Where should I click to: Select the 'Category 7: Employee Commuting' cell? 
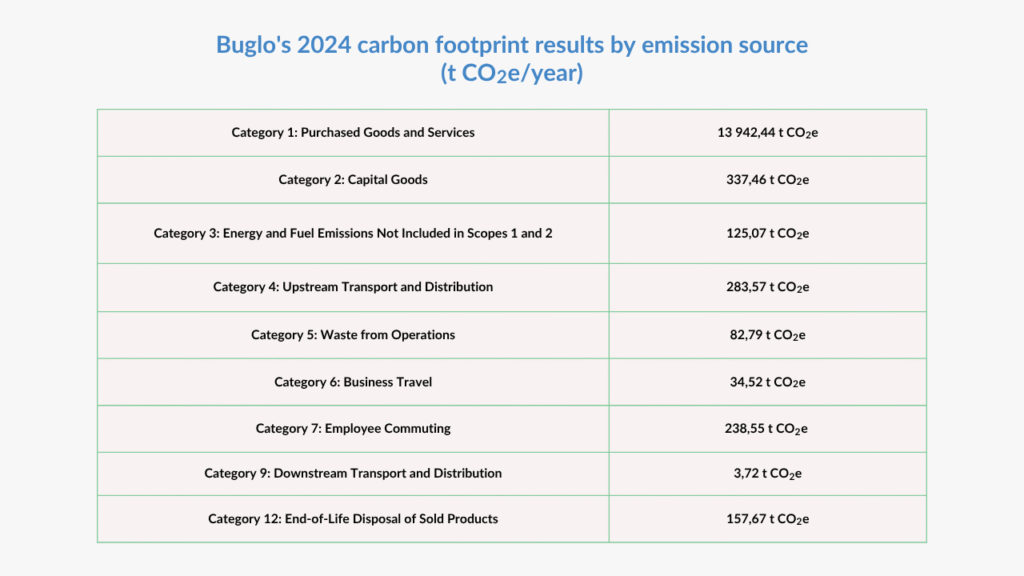click(353, 428)
